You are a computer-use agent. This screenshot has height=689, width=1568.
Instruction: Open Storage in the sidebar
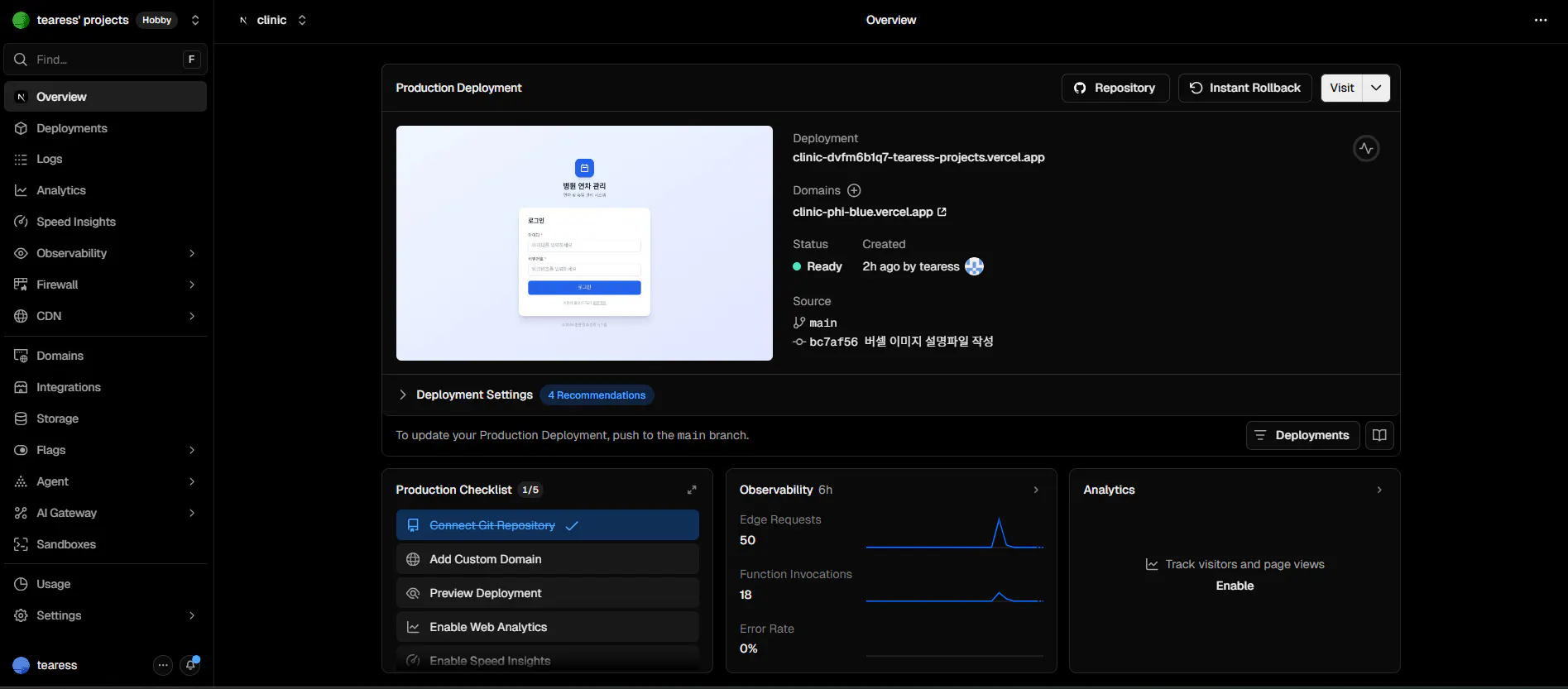(x=105, y=419)
